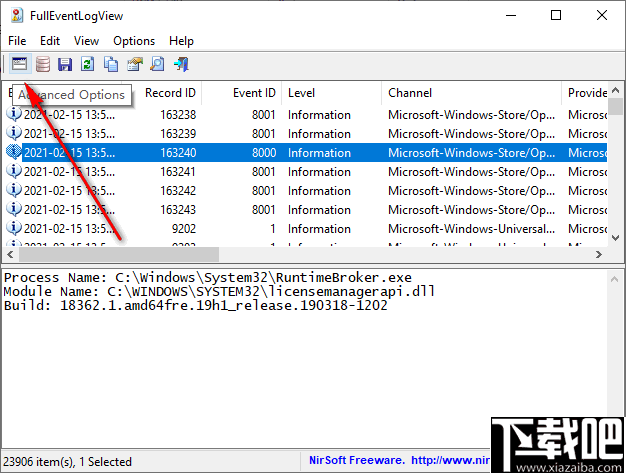Click the Choose Data Source database icon
Screen dimensions: 626x473
coord(43,64)
